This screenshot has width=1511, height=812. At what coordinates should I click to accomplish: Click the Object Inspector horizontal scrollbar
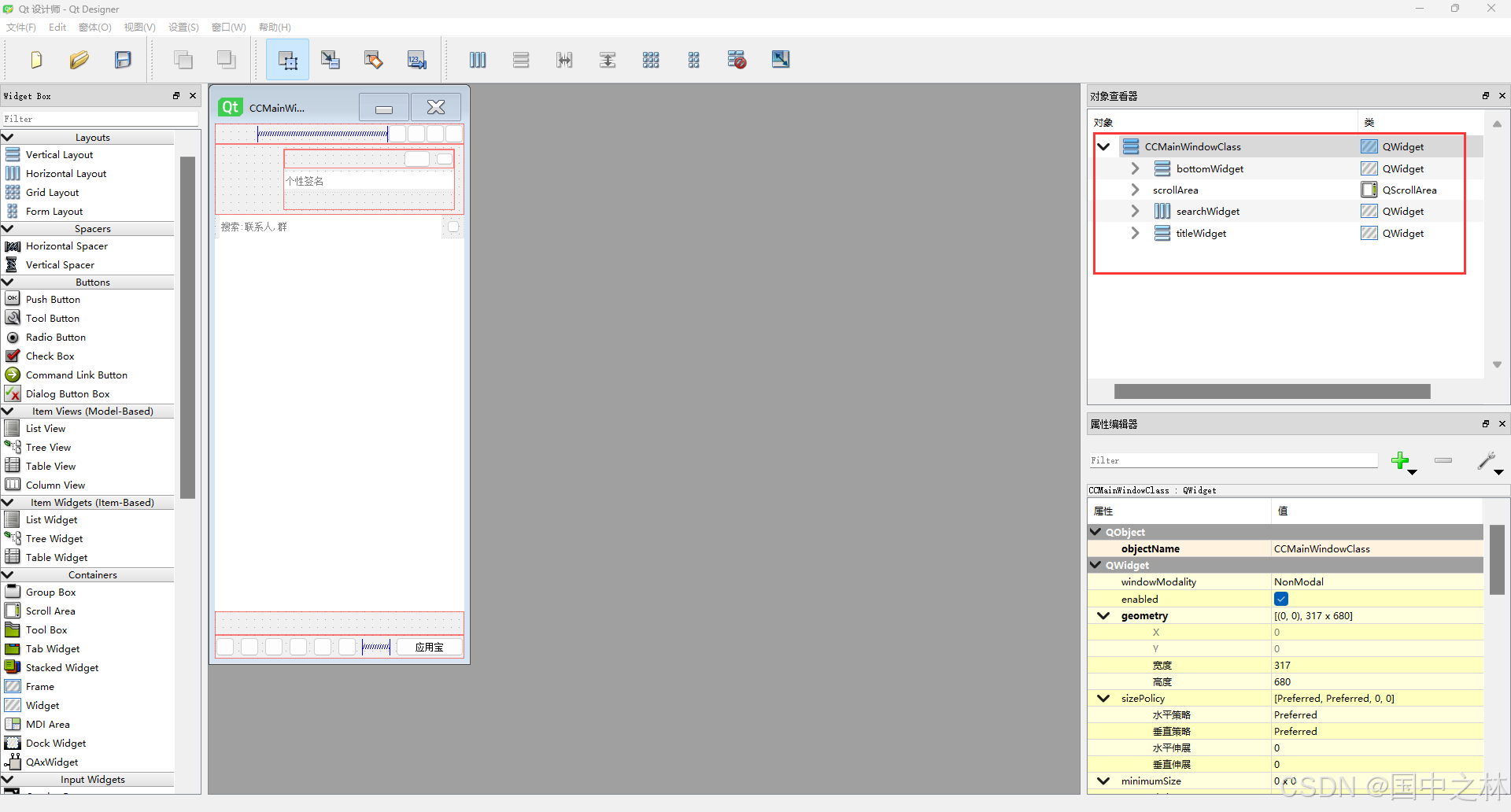point(1272,392)
